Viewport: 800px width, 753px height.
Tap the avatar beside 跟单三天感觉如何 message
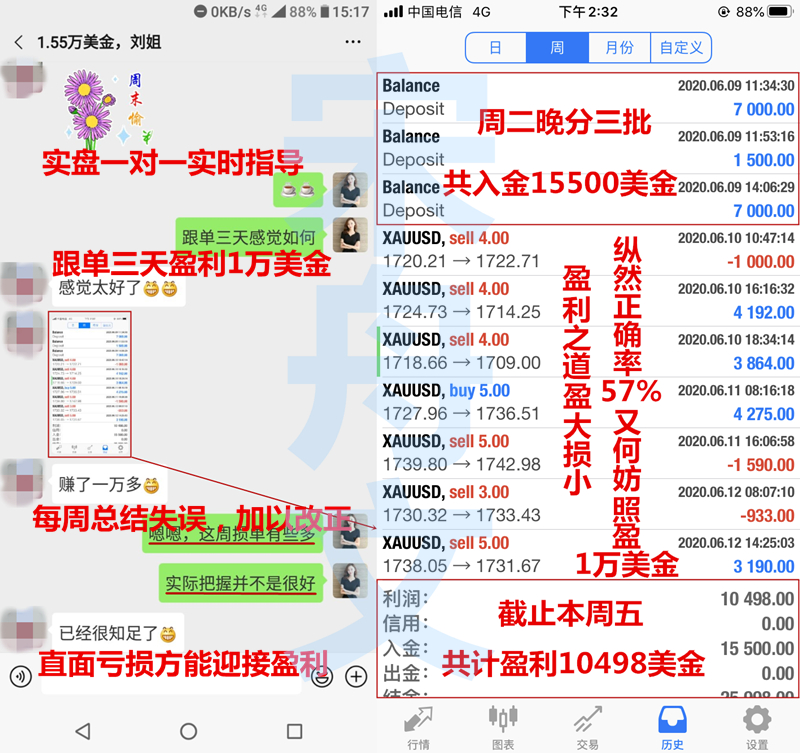(x=351, y=235)
